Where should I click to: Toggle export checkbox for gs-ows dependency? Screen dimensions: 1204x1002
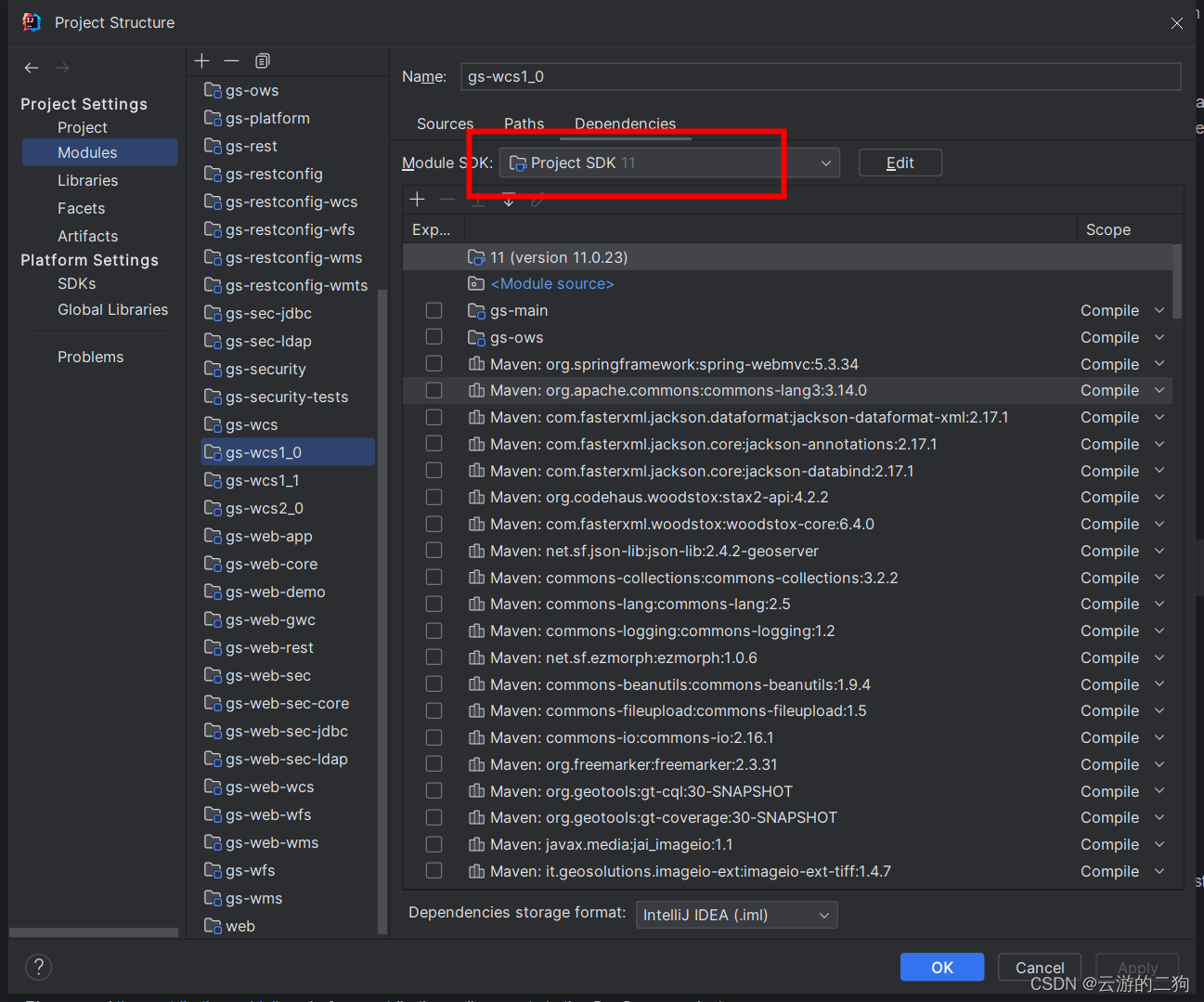point(434,337)
